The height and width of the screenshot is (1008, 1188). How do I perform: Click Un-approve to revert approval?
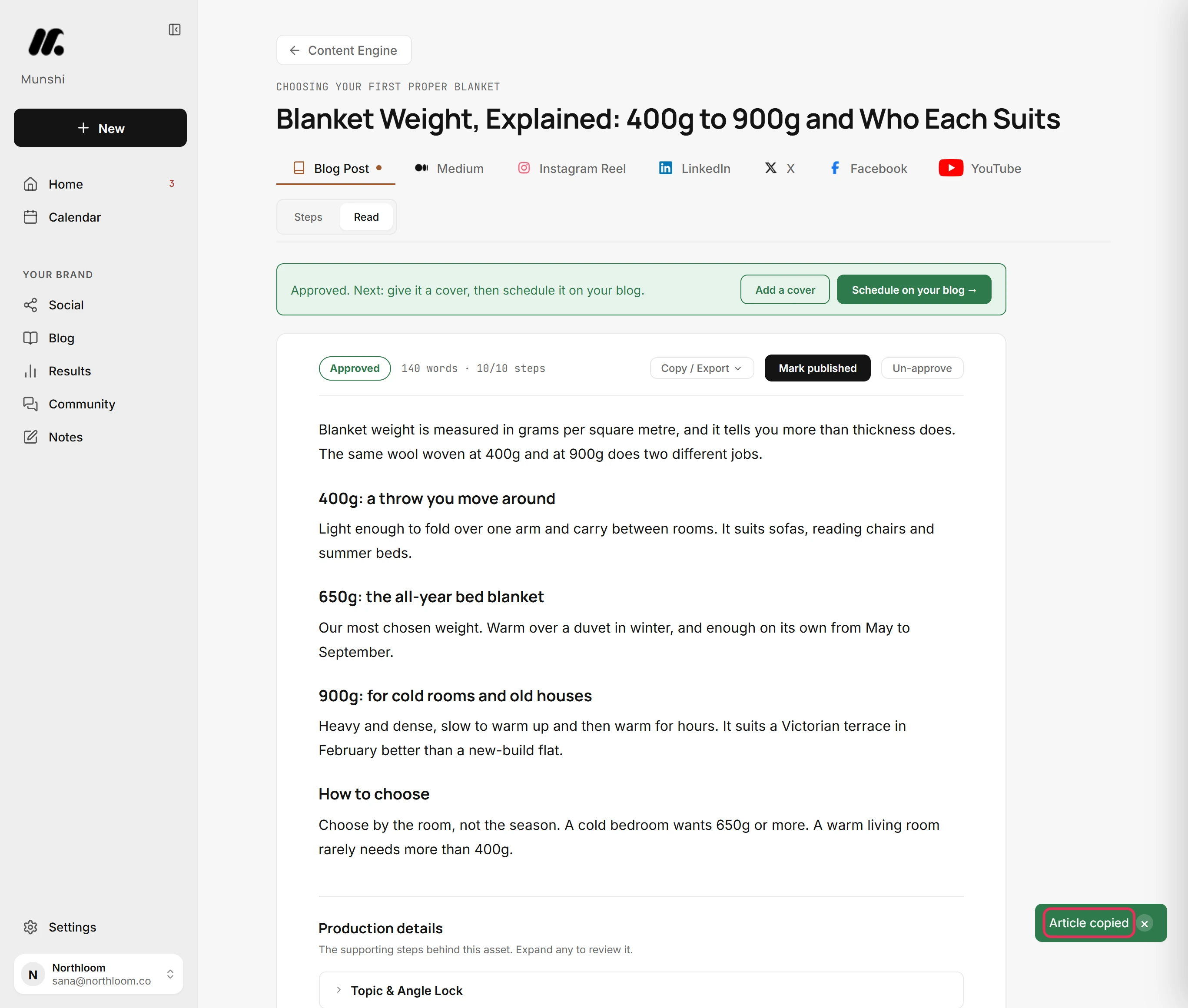[x=922, y=368]
